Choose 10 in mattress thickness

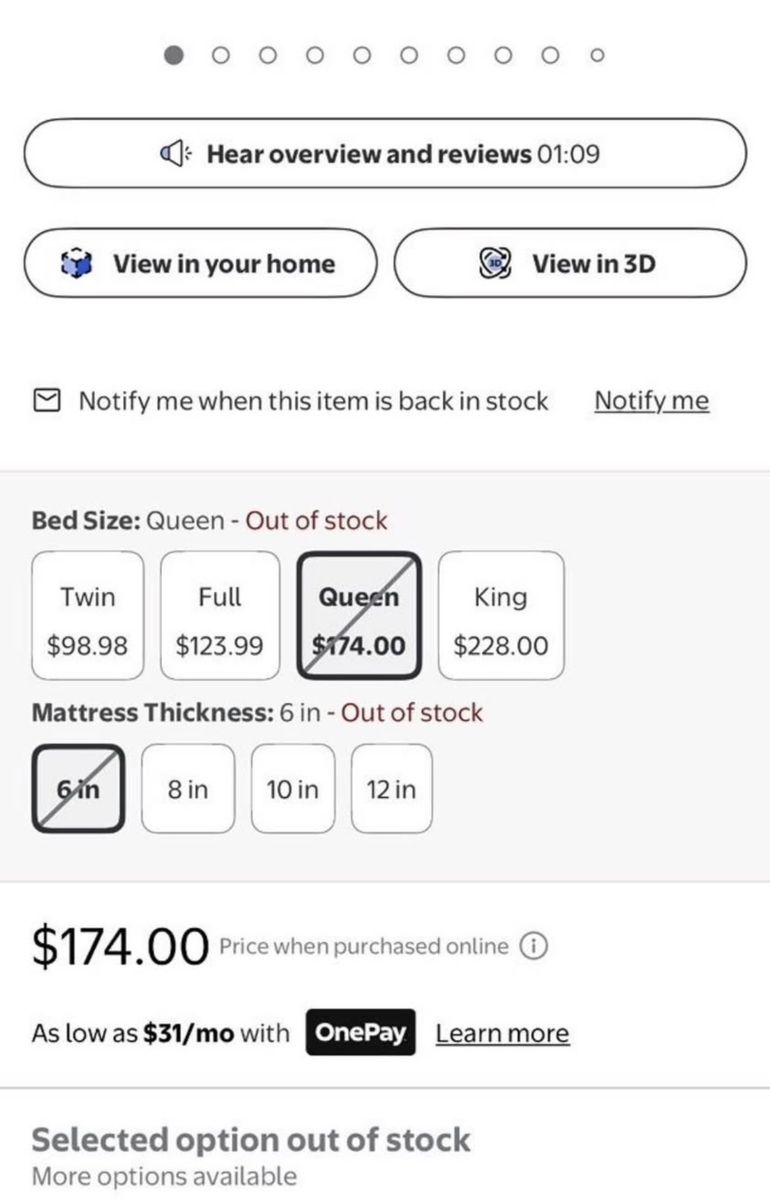(292, 788)
